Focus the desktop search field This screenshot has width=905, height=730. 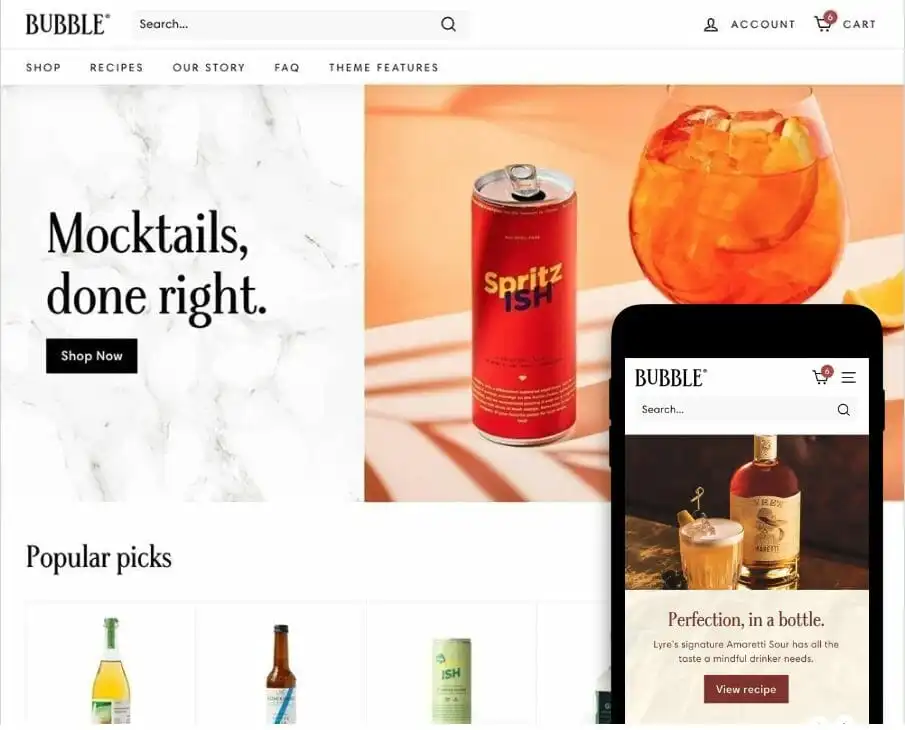[301, 24]
